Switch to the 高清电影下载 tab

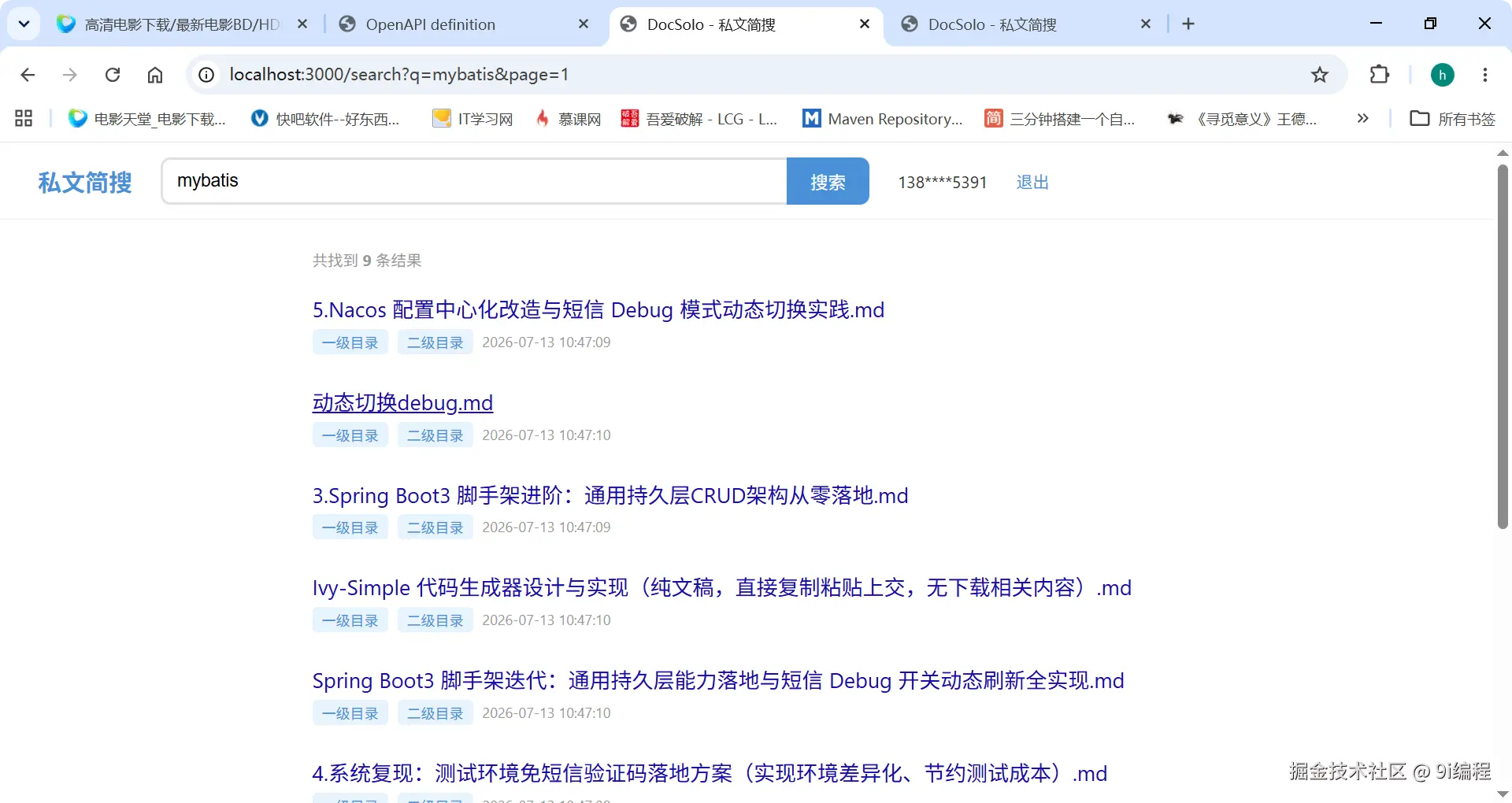(x=181, y=24)
